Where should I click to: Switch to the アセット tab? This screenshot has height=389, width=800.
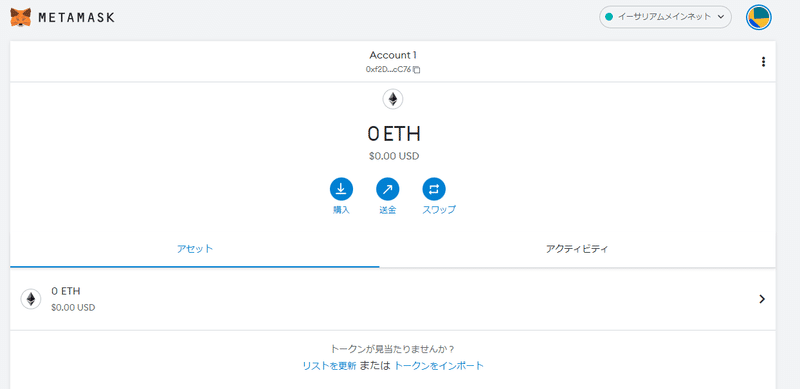tap(195, 249)
